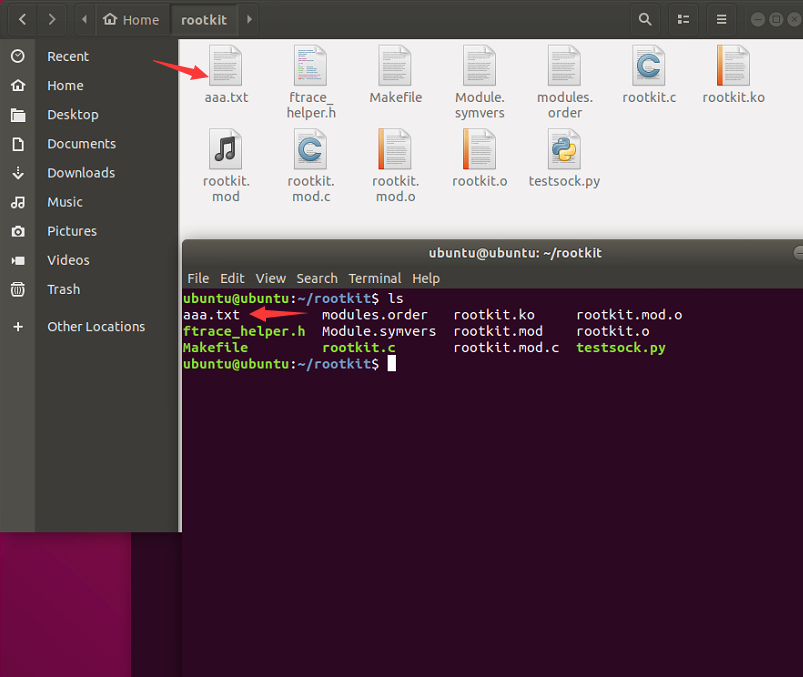Open Other Locations from the sidebar

click(x=95, y=326)
